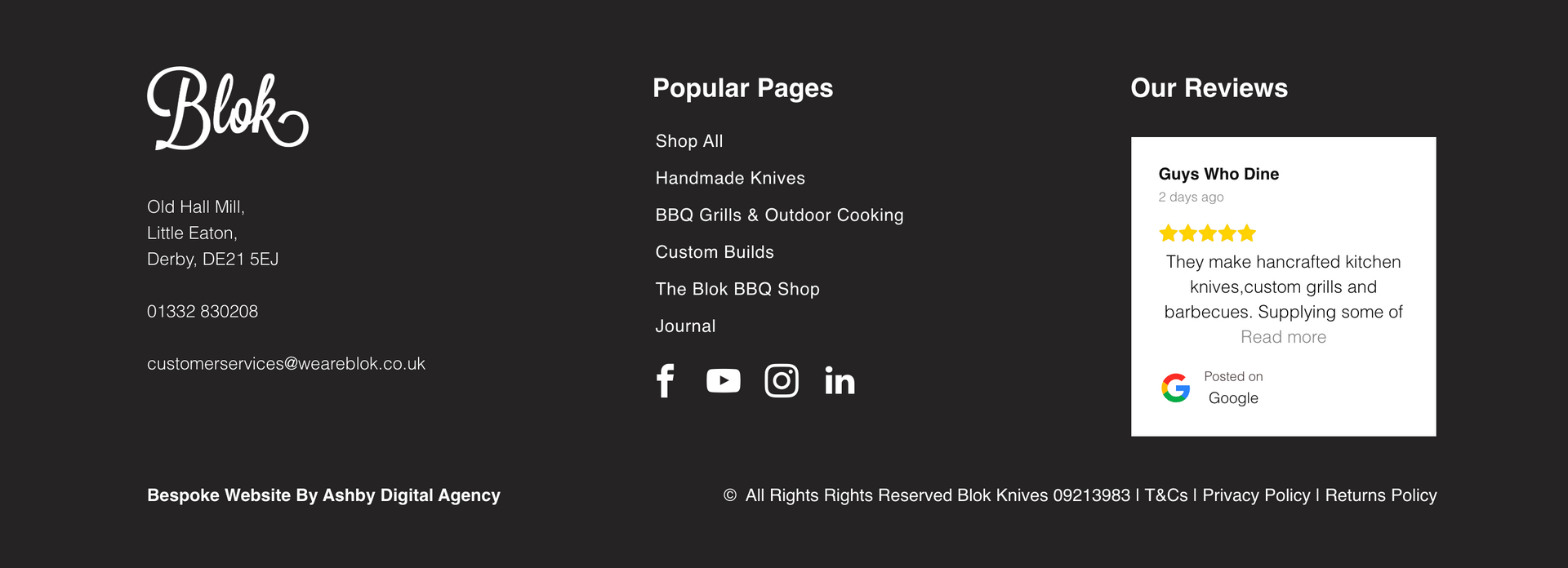The height and width of the screenshot is (568, 1568).
Task: Open the Facebook social icon
Action: 666,380
